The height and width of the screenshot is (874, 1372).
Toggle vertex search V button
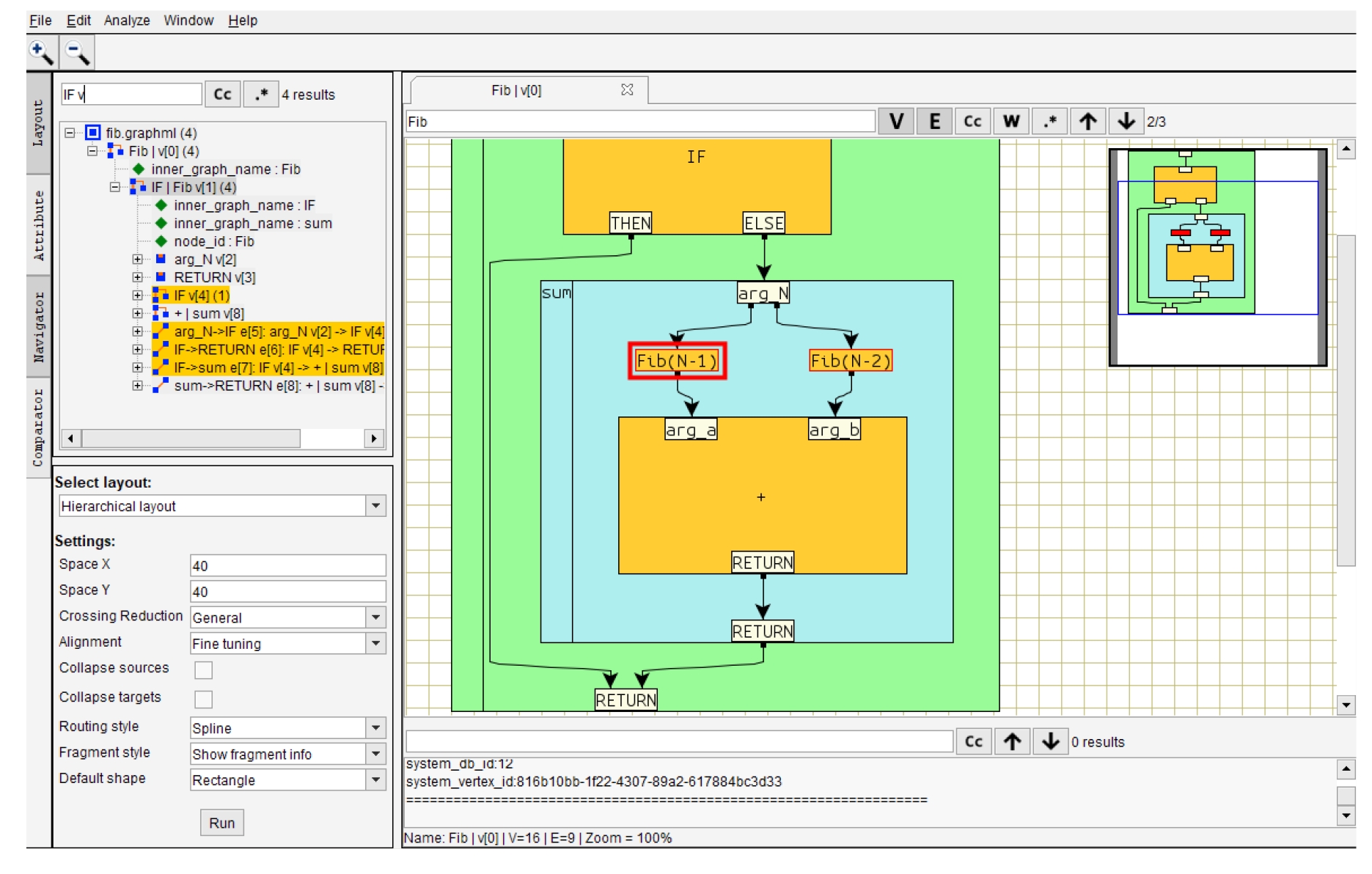pos(895,121)
